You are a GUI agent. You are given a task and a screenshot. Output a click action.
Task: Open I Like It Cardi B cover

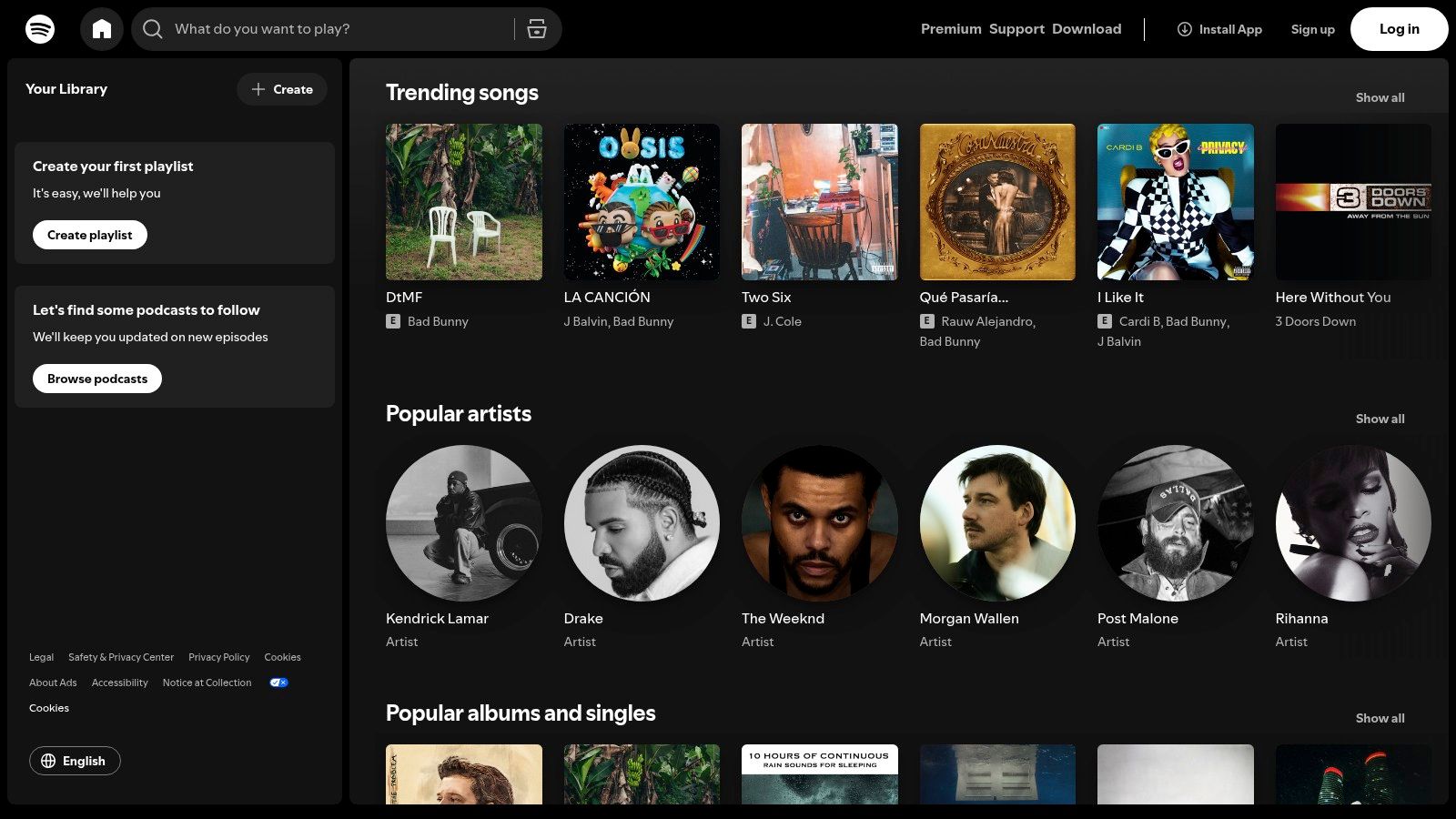click(1176, 202)
